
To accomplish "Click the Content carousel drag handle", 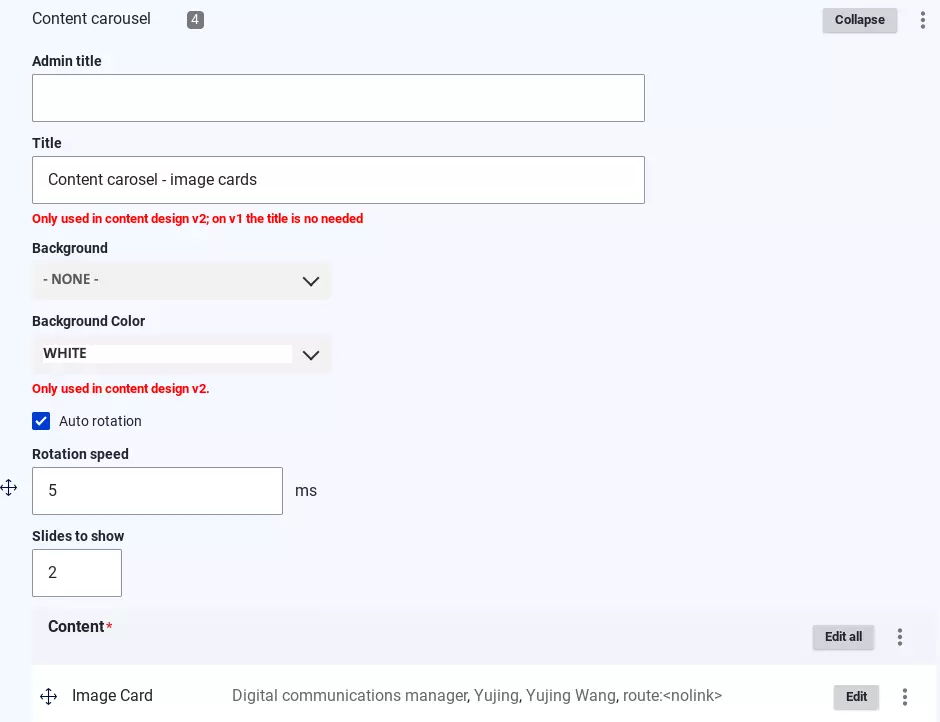I will coord(9,488).
